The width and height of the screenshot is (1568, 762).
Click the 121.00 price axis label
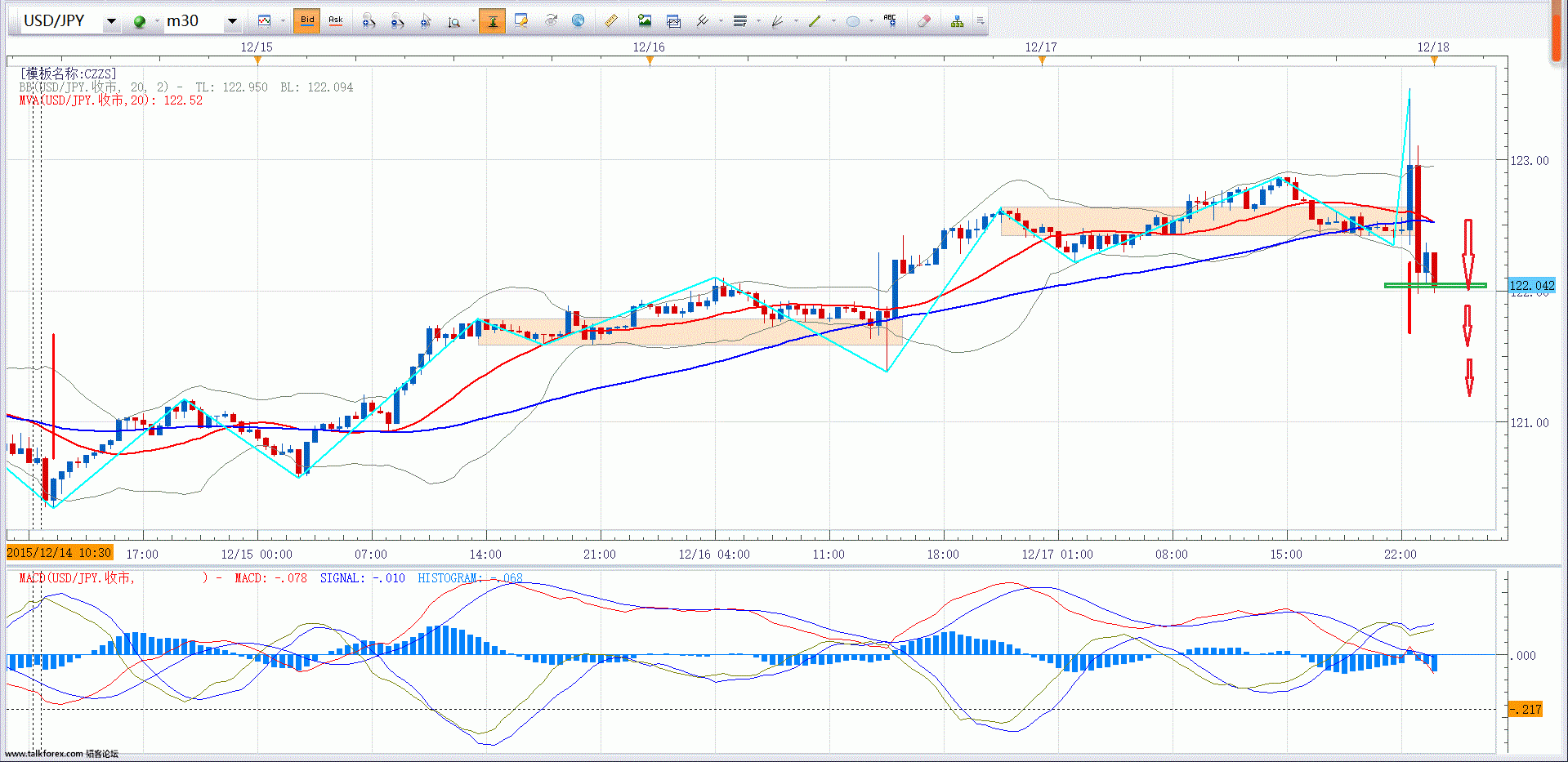coord(1529,422)
